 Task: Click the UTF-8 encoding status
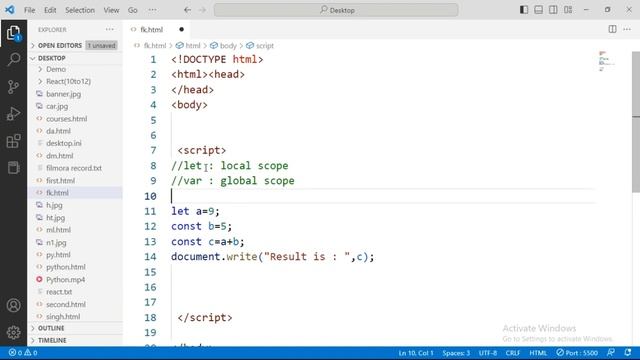coord(488,353)
